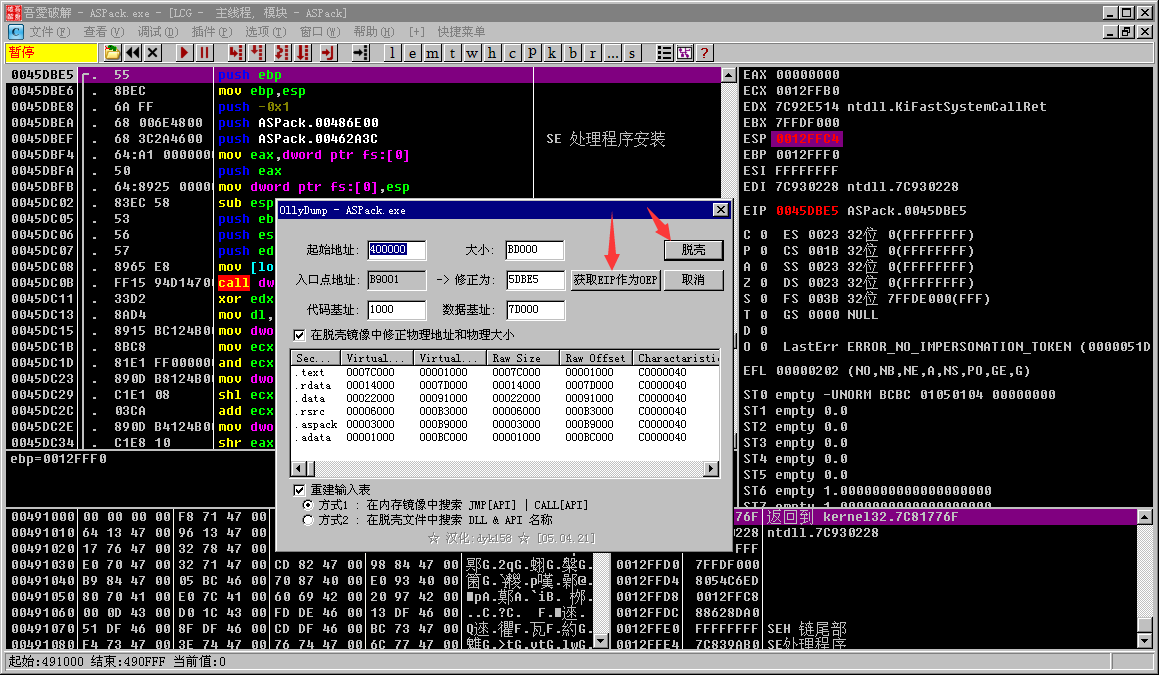The height and width of the screenshot is (675, 1159).
Task: Click the section table horizontal scrollbar right arrow
Action: [711, 468]
